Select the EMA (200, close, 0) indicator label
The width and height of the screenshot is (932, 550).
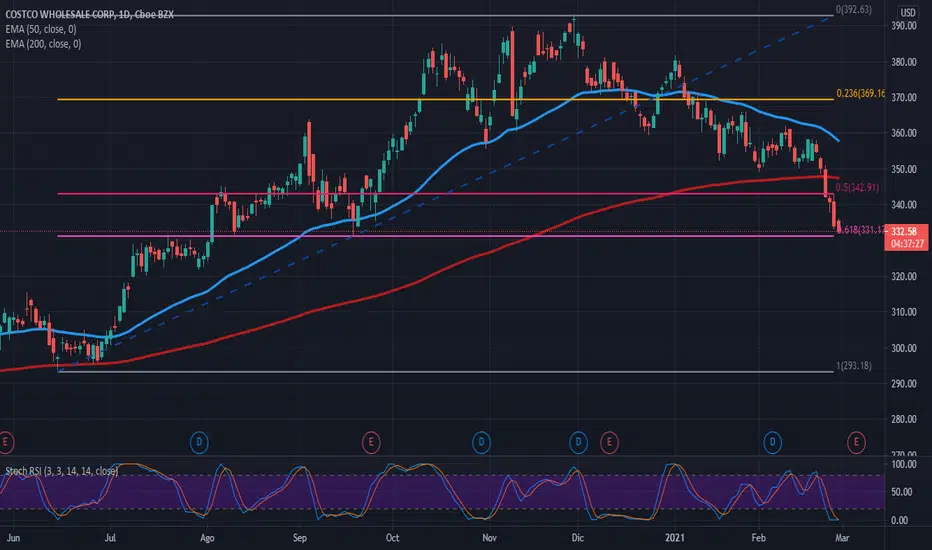43,44
